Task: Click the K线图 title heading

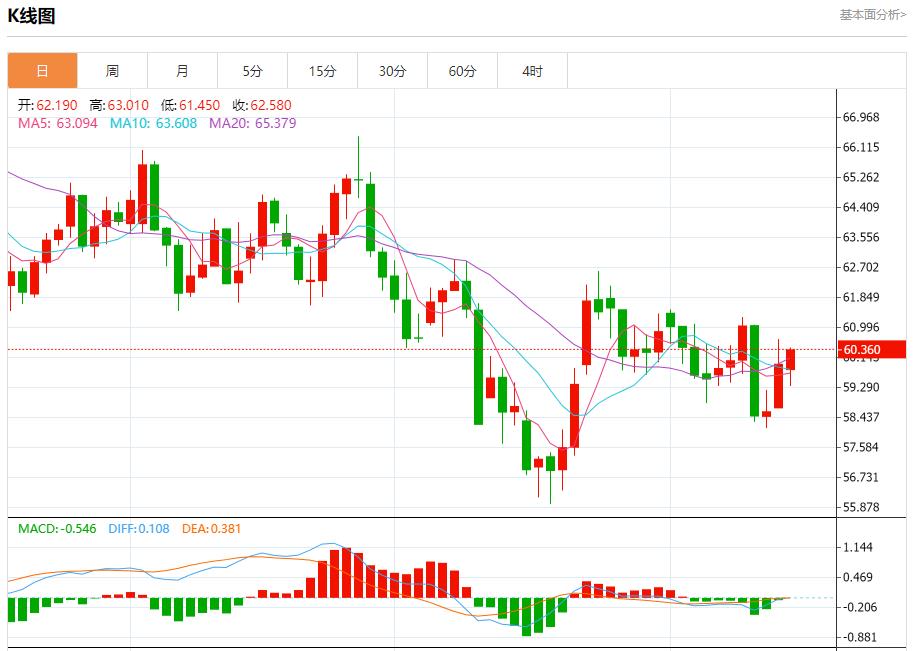Action: click(32, 16)
